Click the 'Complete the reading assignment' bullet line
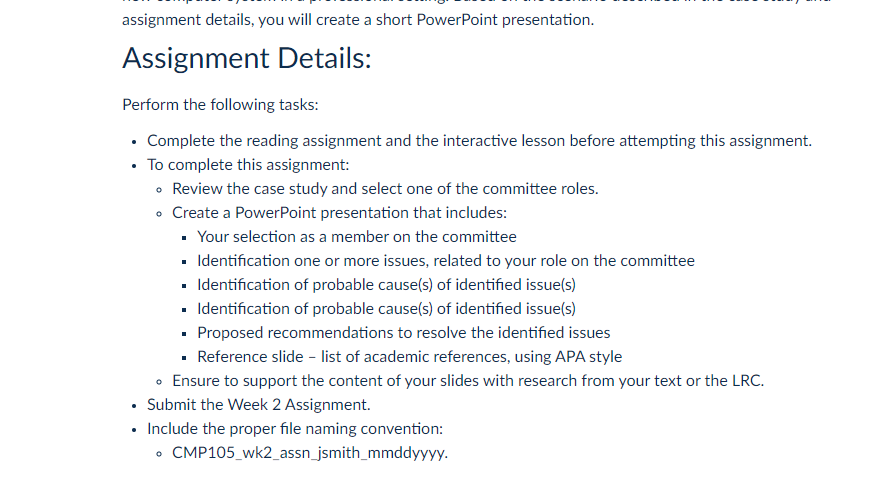This screenshot has height=480, width=884. [x=480, y=140]
